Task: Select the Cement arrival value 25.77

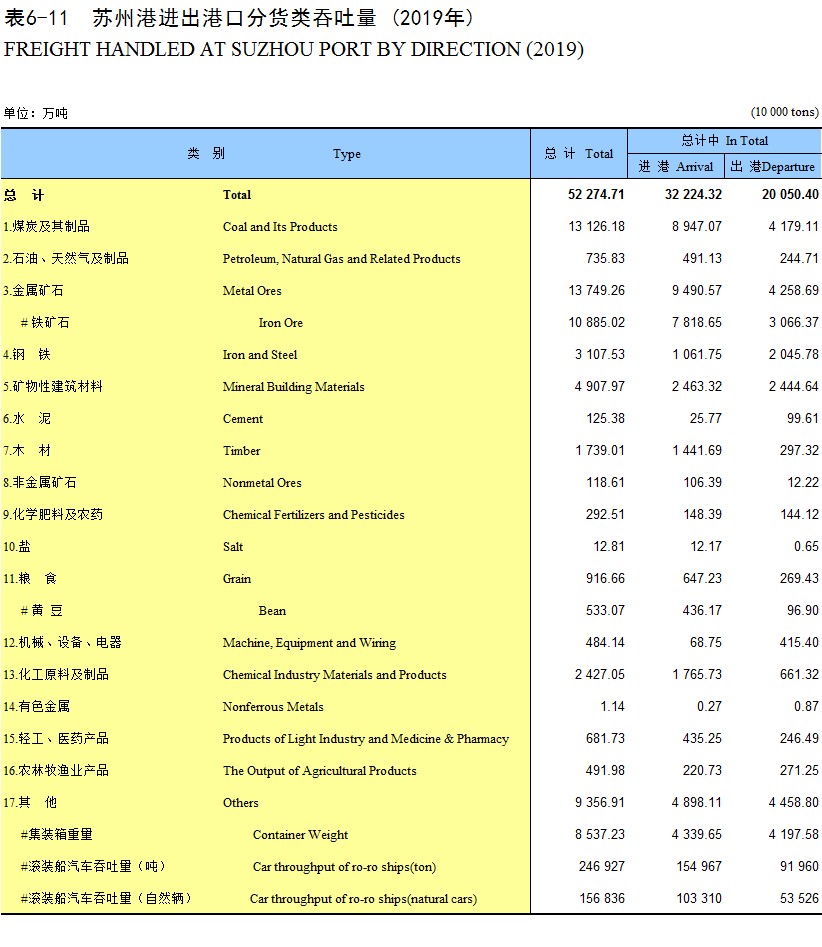Action: (x=705, y=418)
